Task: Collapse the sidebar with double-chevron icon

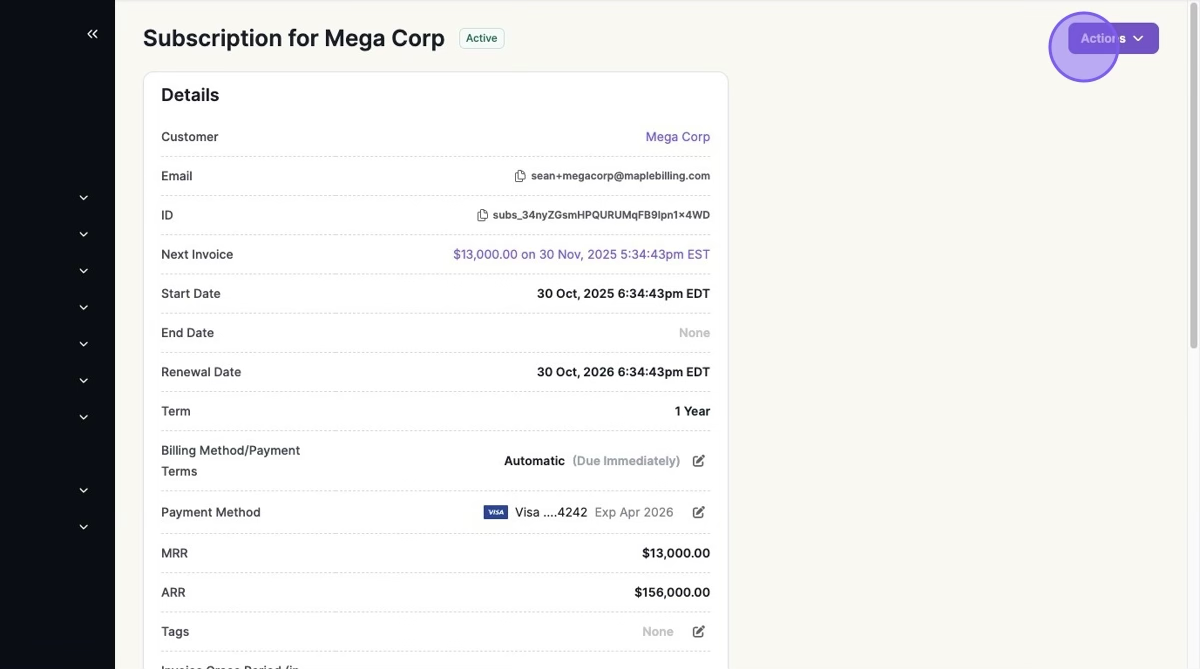Action: (x=92, y=34)
